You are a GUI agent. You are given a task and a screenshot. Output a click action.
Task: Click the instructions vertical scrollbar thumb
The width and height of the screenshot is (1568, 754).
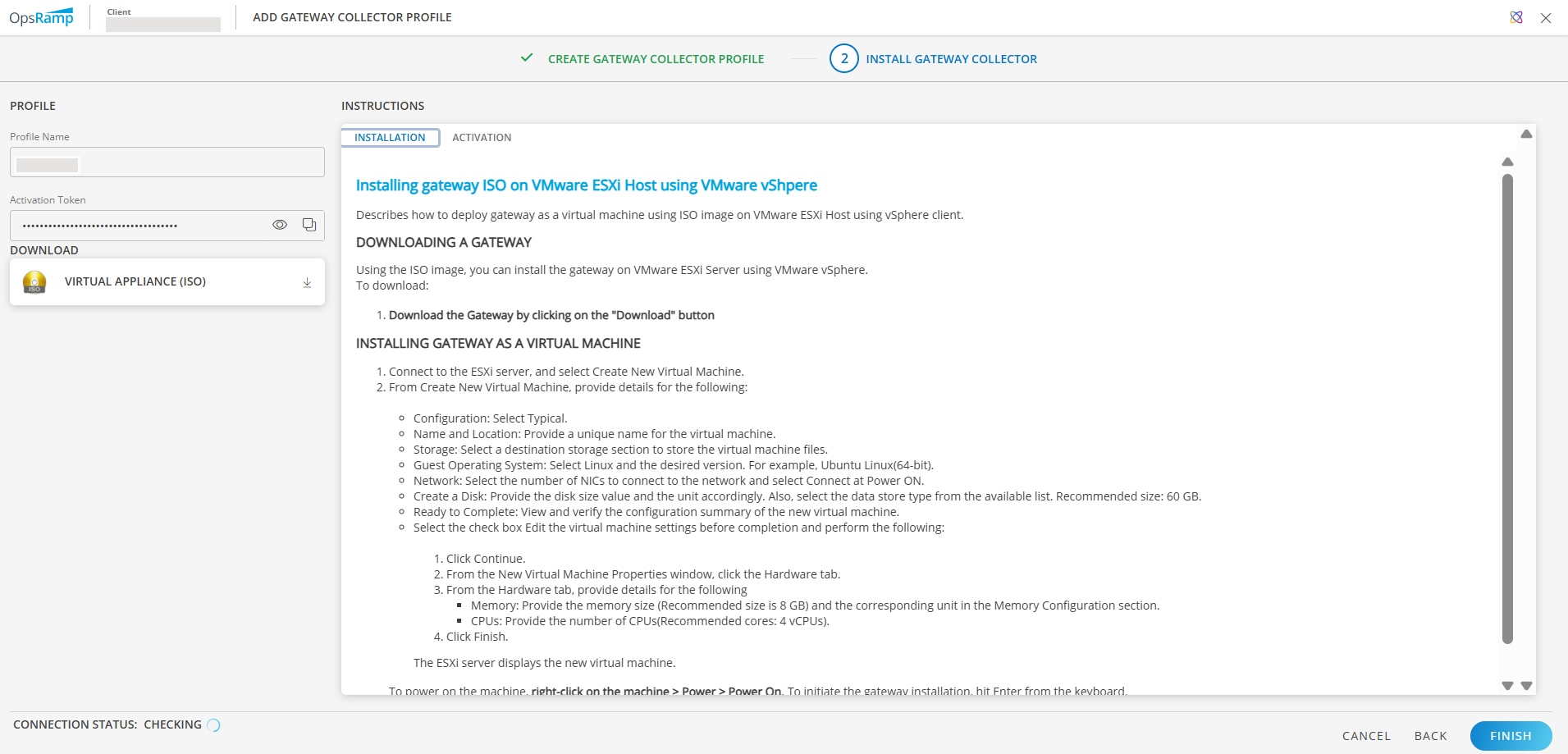pyautogui.click(x=1507, y=410)
